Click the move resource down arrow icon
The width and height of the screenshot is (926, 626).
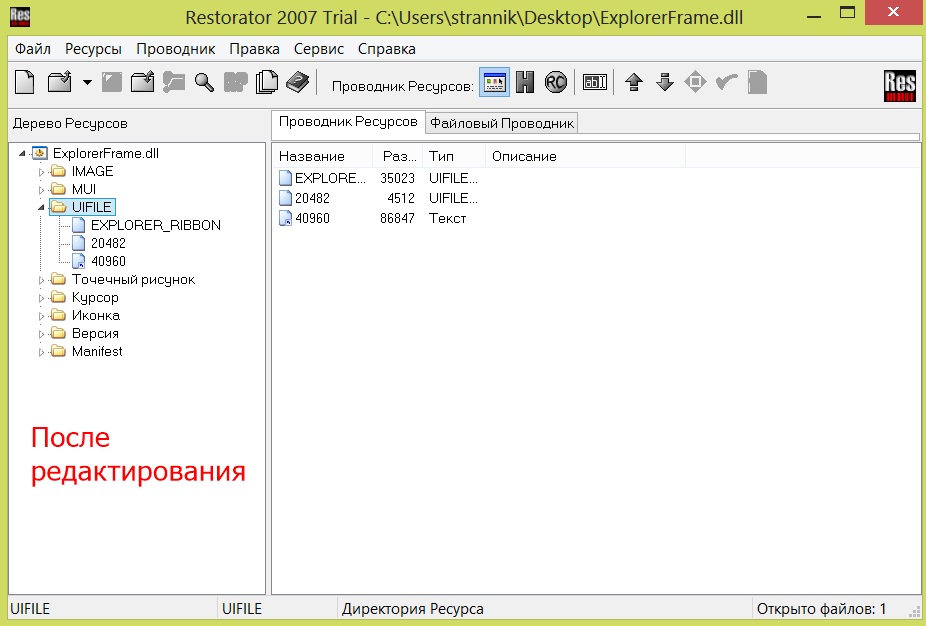[x=664, y=83]
